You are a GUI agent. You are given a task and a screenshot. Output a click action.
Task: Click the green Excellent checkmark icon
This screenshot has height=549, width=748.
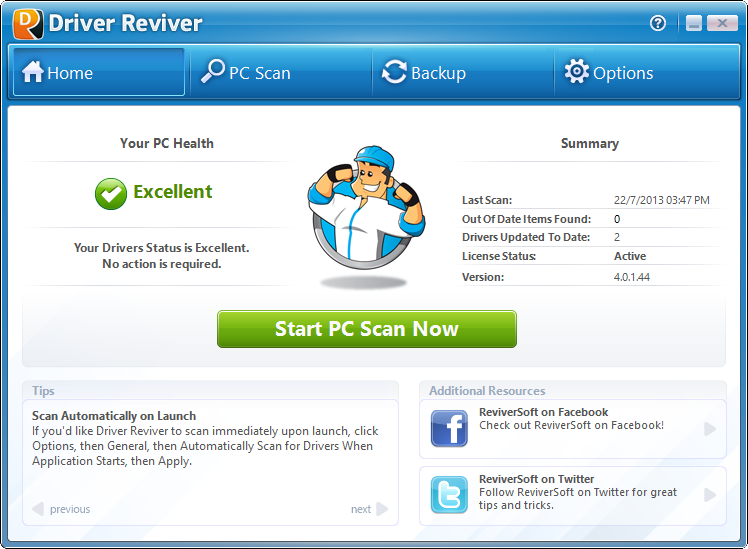111,194
